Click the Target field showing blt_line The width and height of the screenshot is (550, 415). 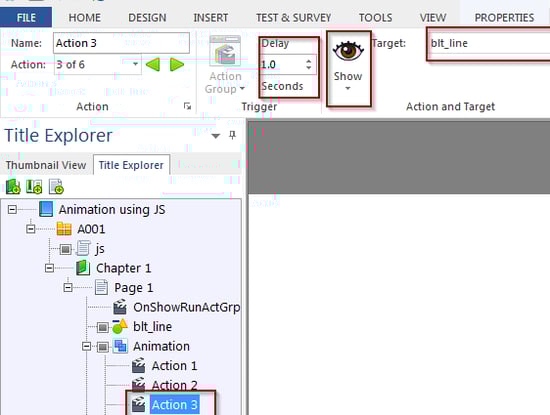click(489, 43)
